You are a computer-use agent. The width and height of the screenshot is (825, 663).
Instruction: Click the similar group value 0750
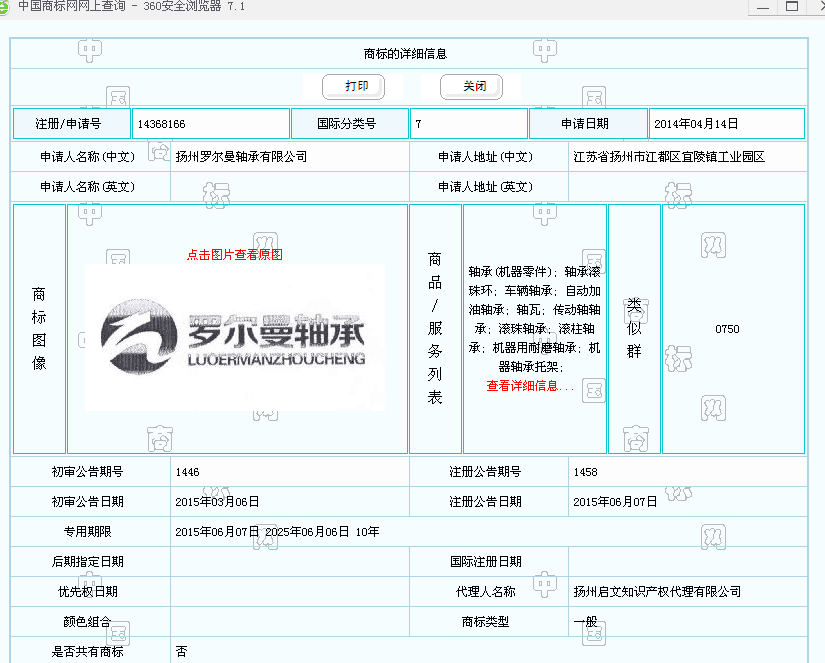[727, 329]
